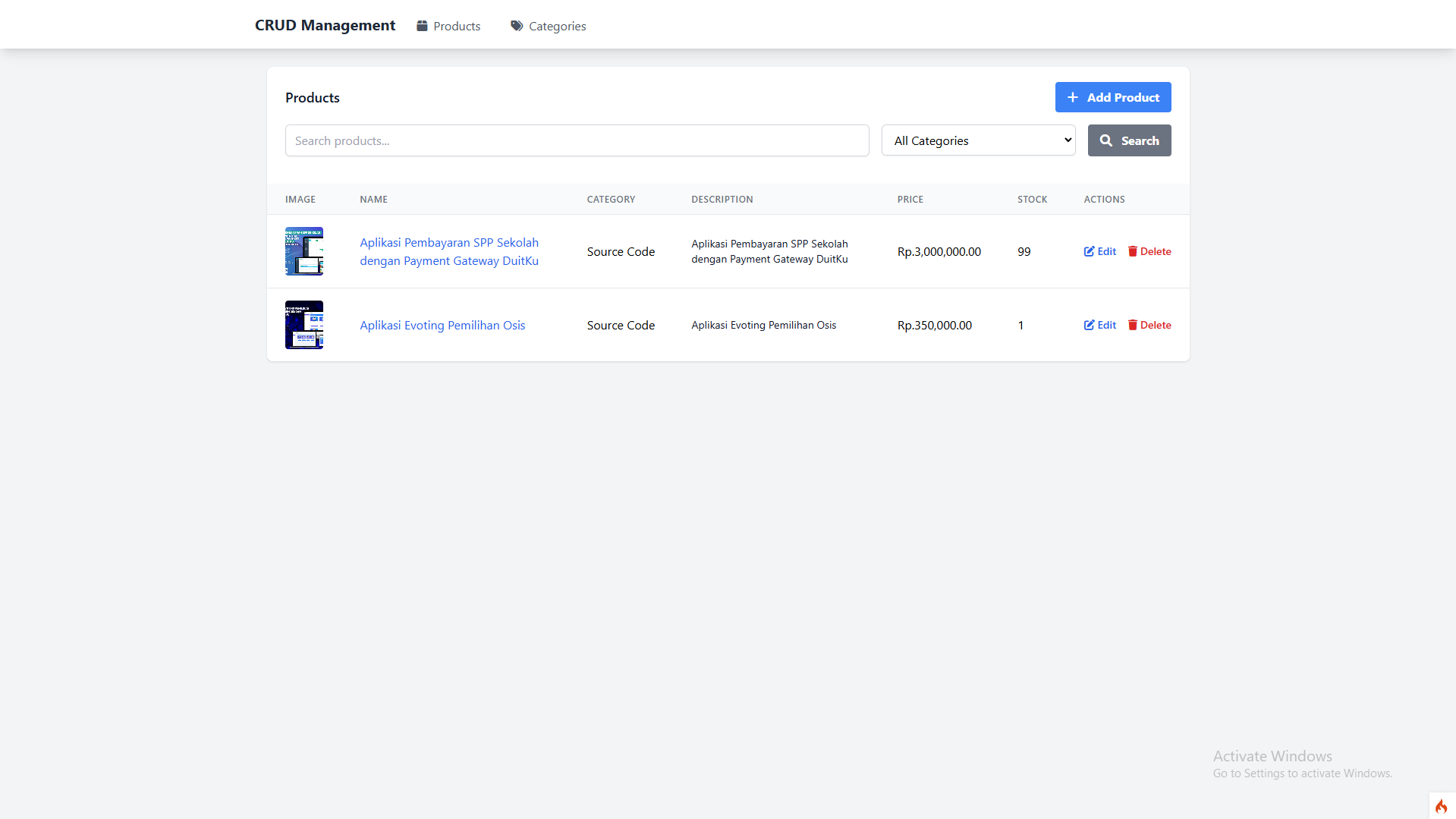Open the Categories nav menu item
The image size is (1456, 819).
[549, 26]
